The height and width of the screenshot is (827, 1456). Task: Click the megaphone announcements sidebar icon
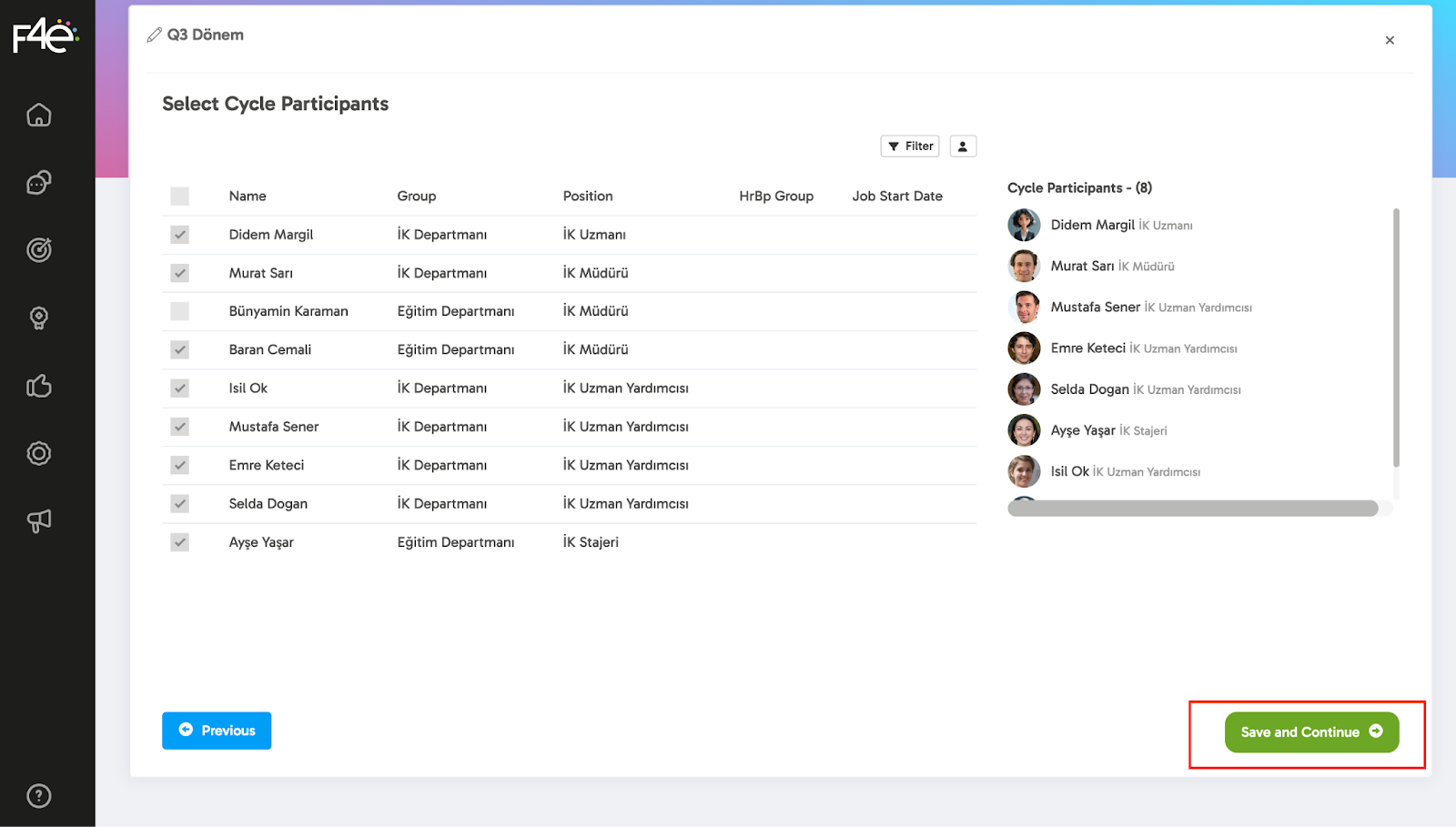[38, 520]
